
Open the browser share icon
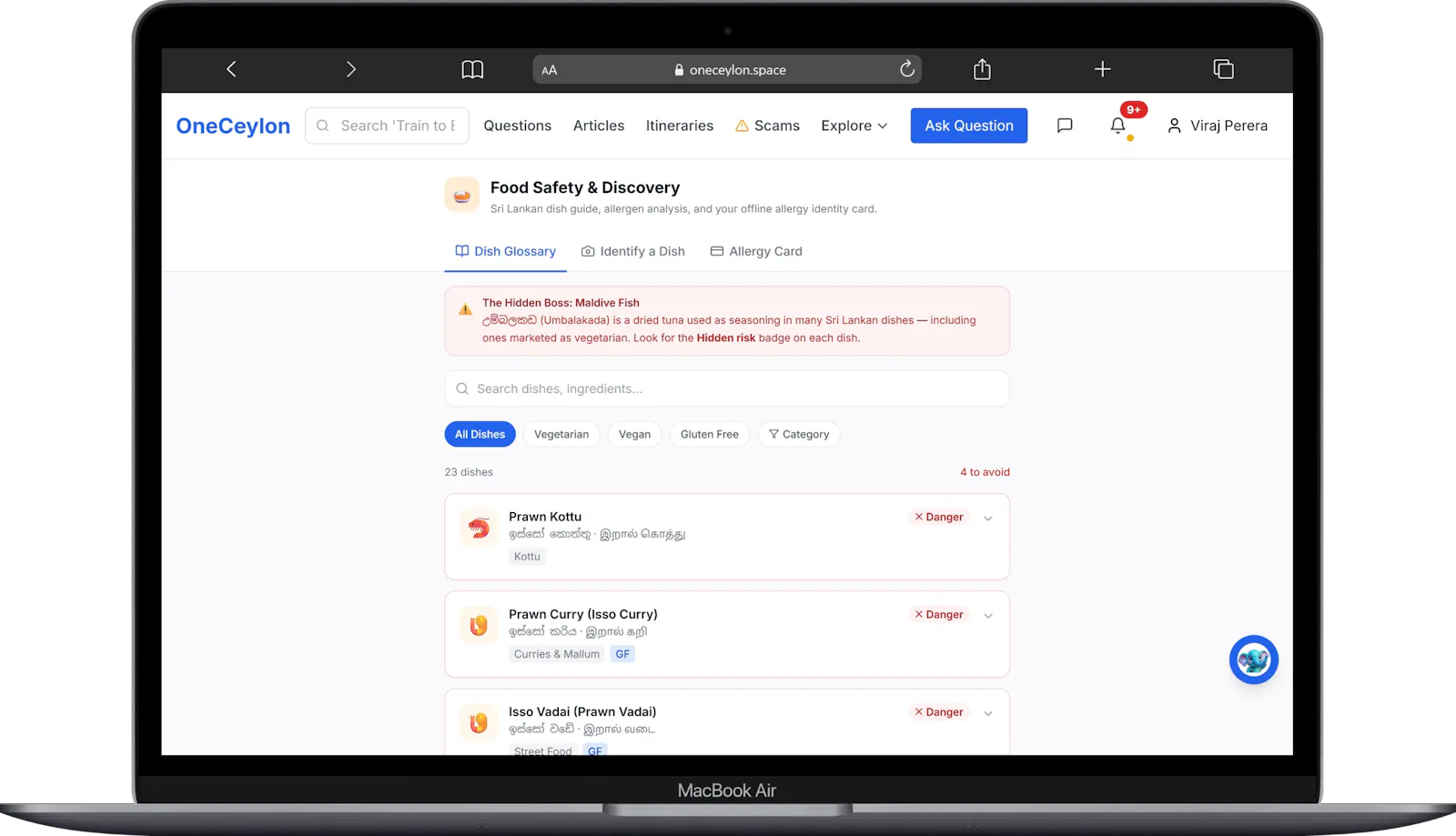[x=982, y=69]
